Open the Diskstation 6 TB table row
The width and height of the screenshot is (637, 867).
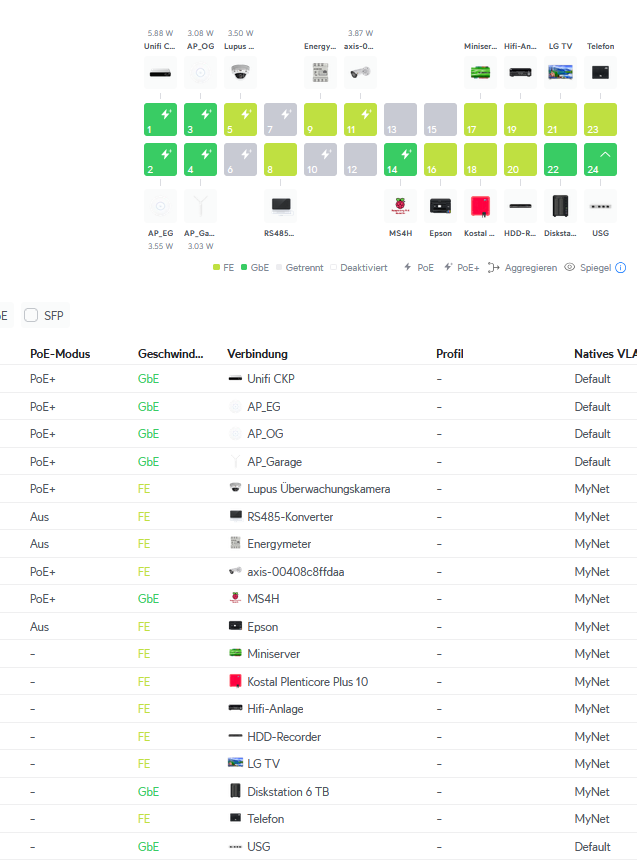(x=288, y=792)
